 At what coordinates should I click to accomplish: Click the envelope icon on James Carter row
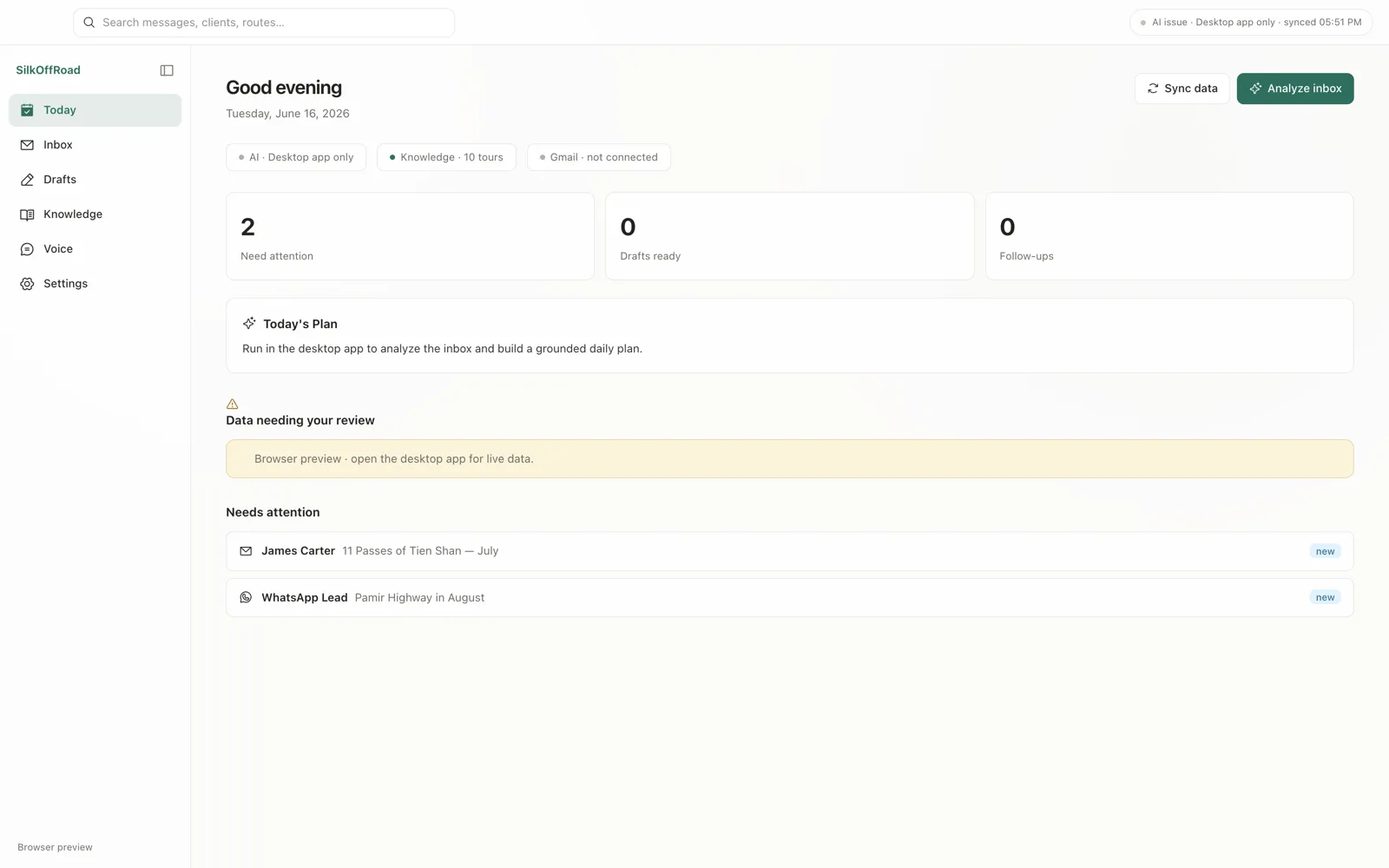[246, 551]
